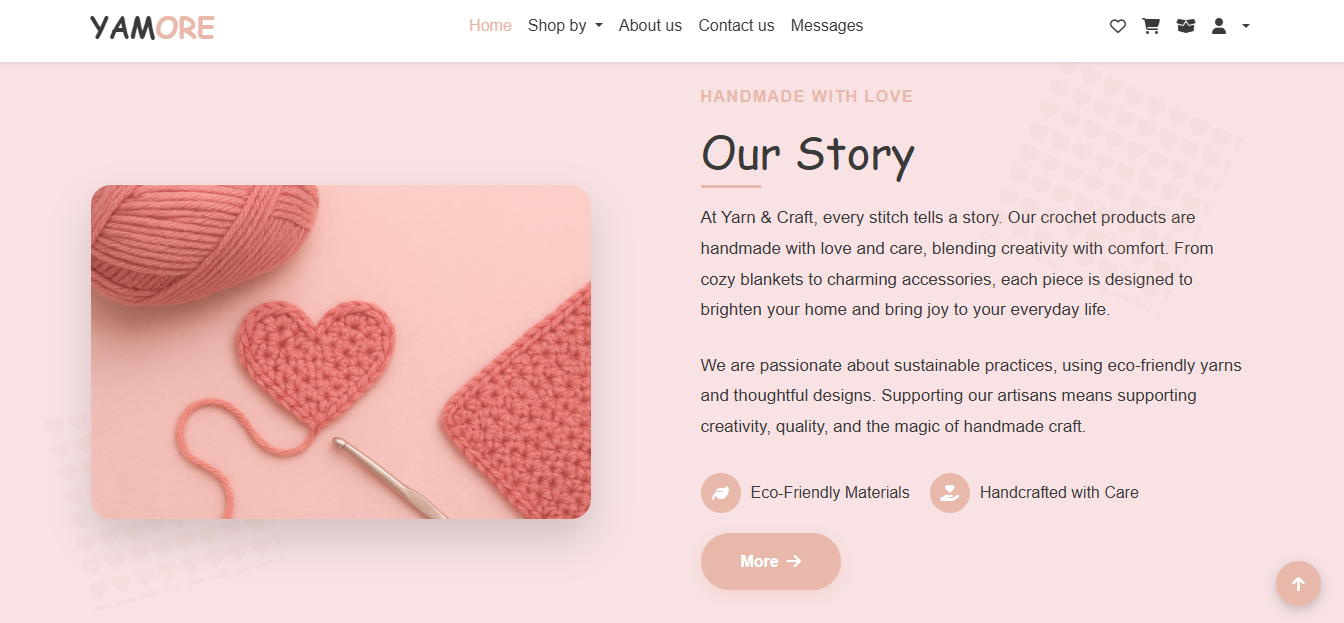
Task: Open the About us page
Action: [650, 26]
